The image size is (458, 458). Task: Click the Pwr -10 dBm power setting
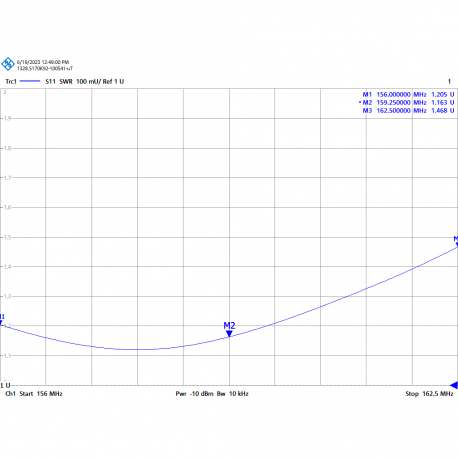pyautogui.click(x=194, y=394)
